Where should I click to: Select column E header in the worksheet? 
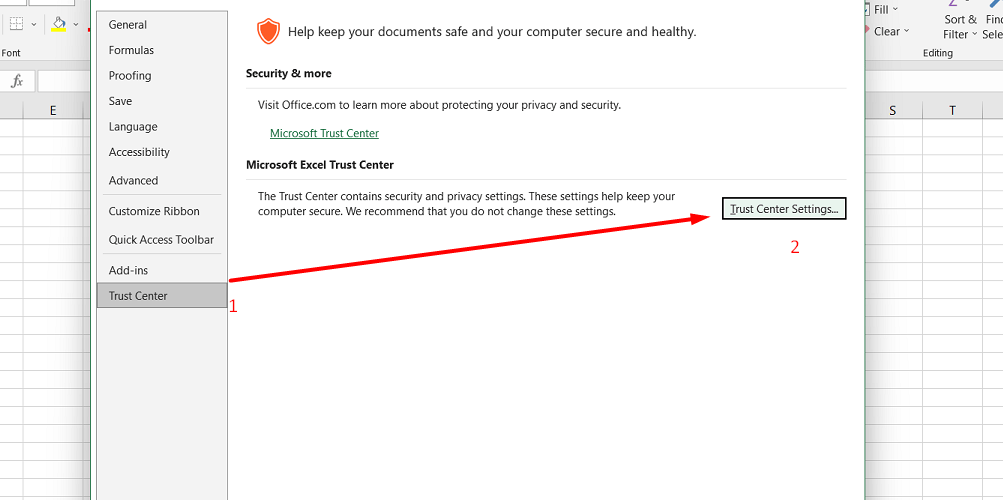[53, 111]
